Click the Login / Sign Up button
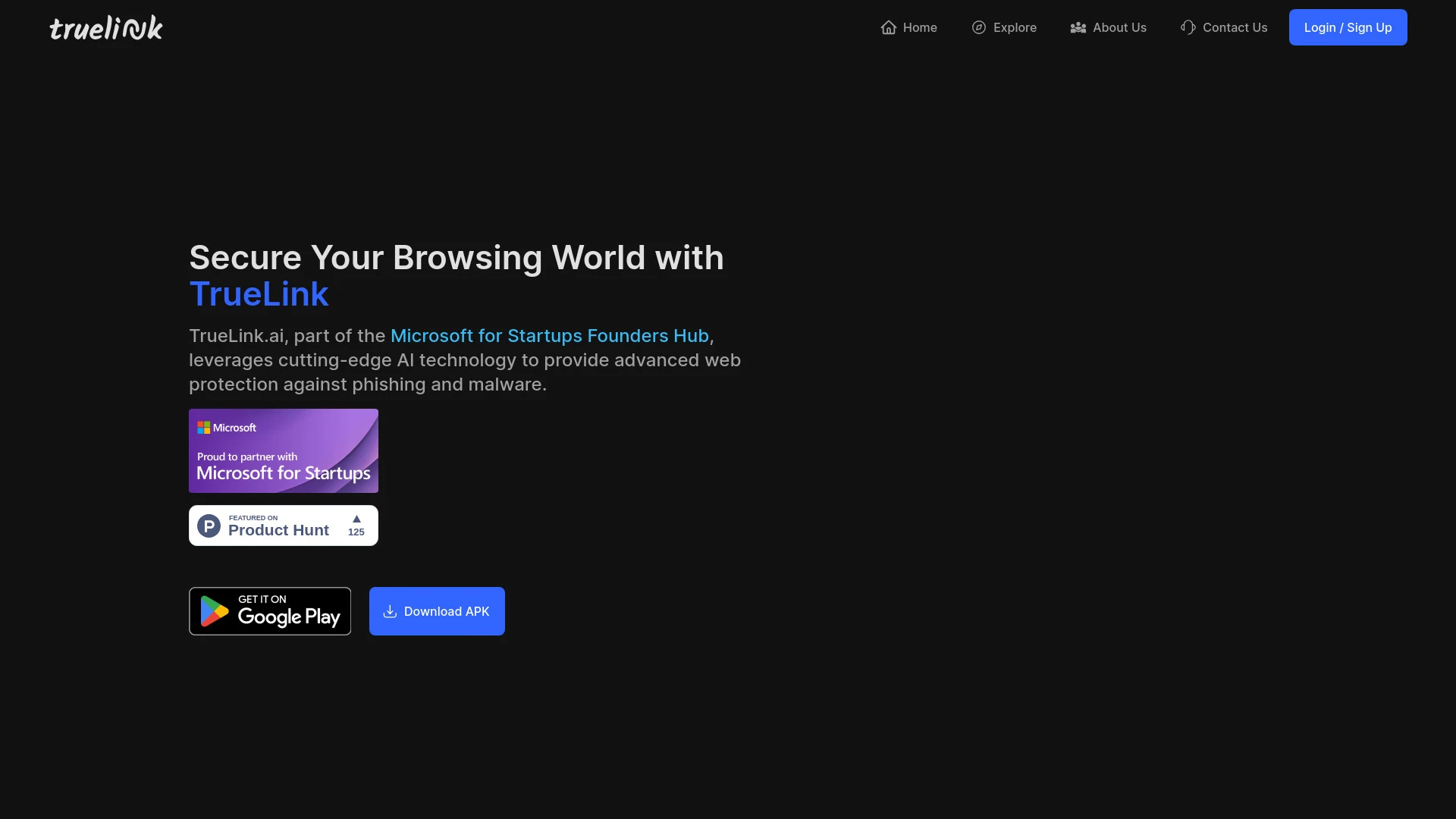 pos(1348,27)
